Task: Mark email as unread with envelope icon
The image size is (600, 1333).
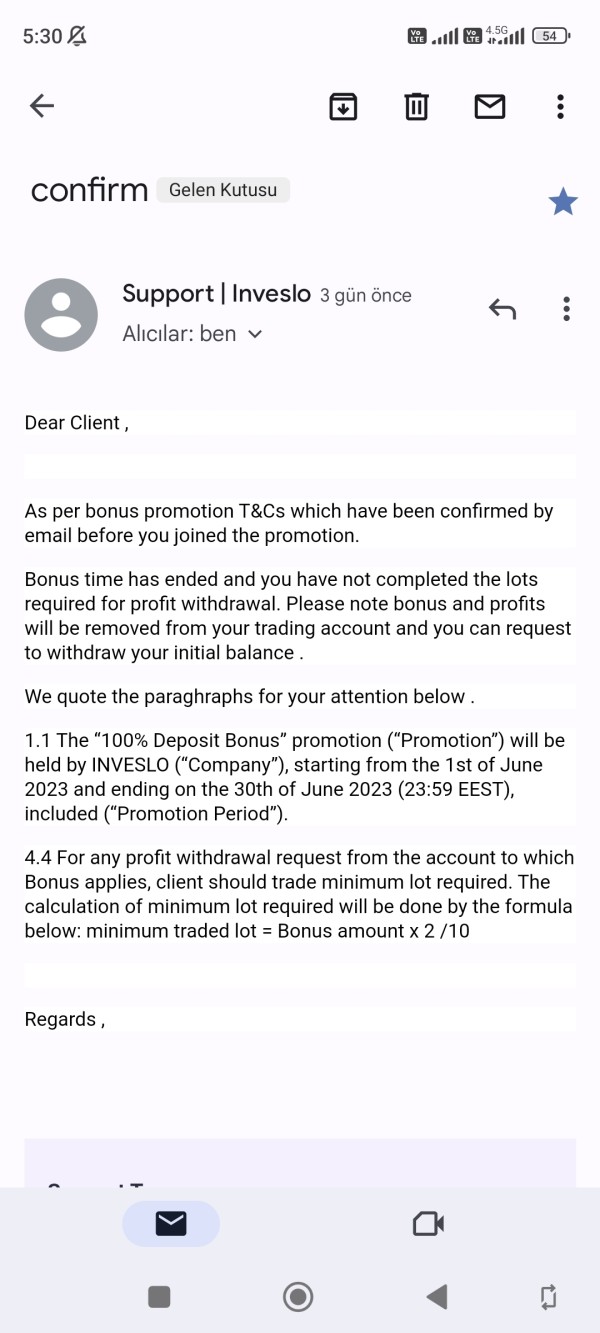Action: (x=489, y=106)
